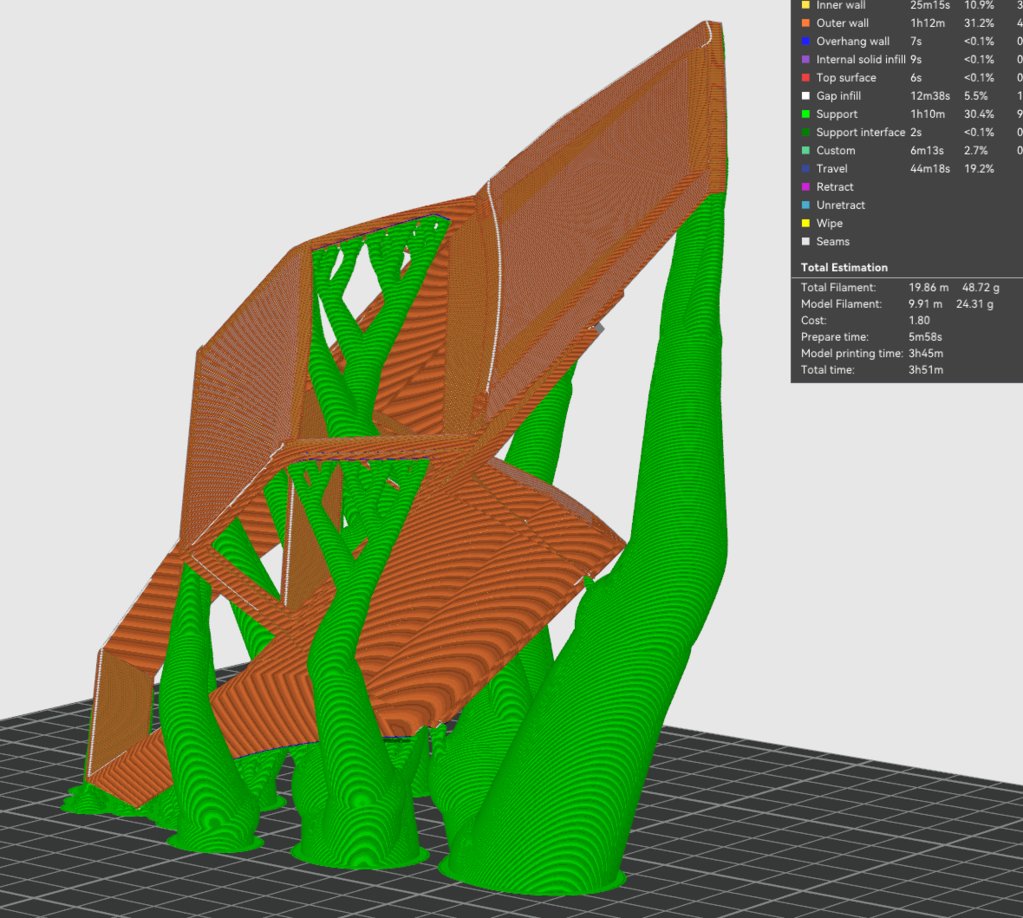The width and height of the screenshot is (1023, 918).
Task: Select Model printing time value "3h45m"
Action: [x=926, y=354]
